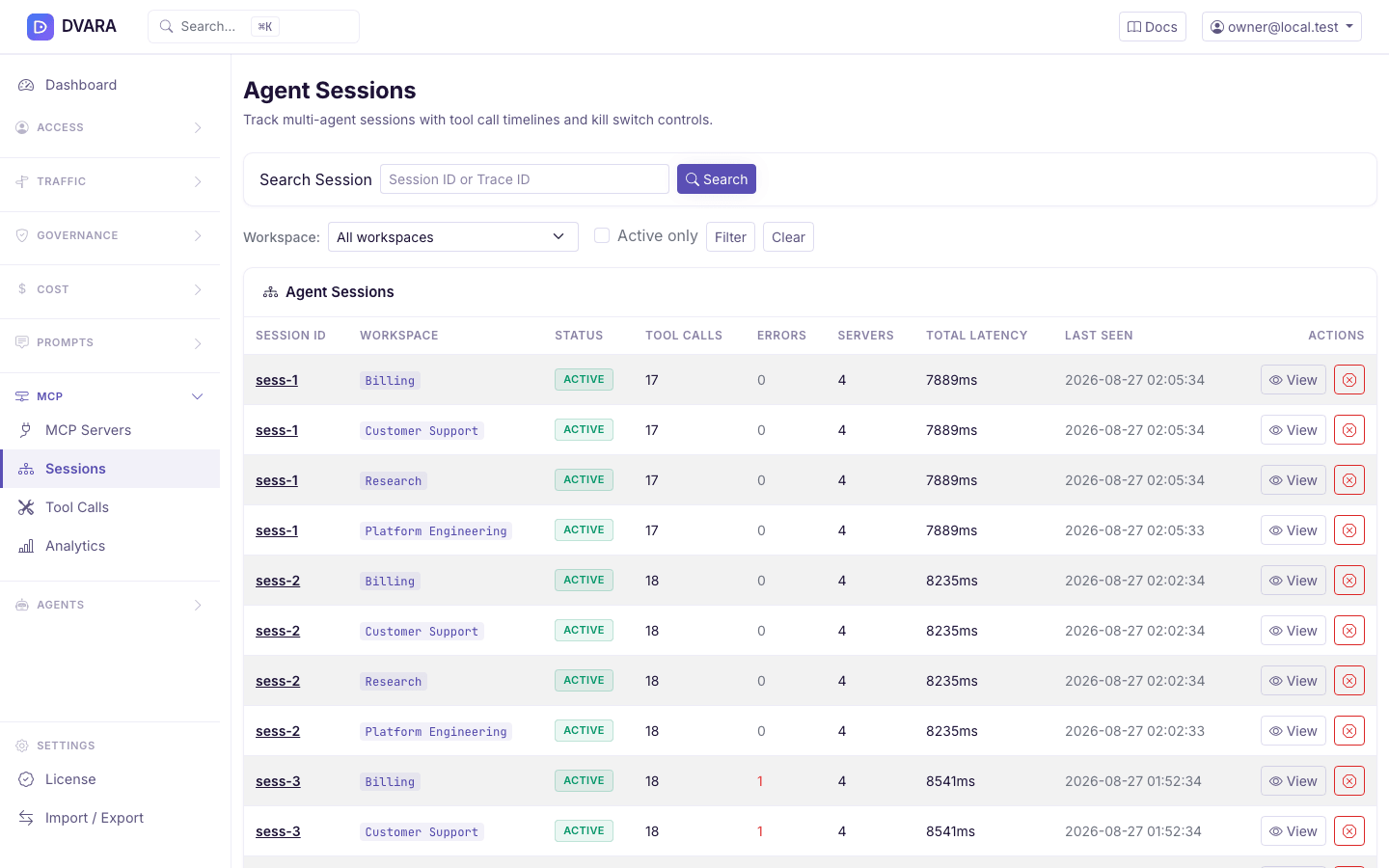Viewport: 1389px width, 868px height.
Task: Kill the sess-1 Platform Engineering session
Action: click(x=1349, y=530)
